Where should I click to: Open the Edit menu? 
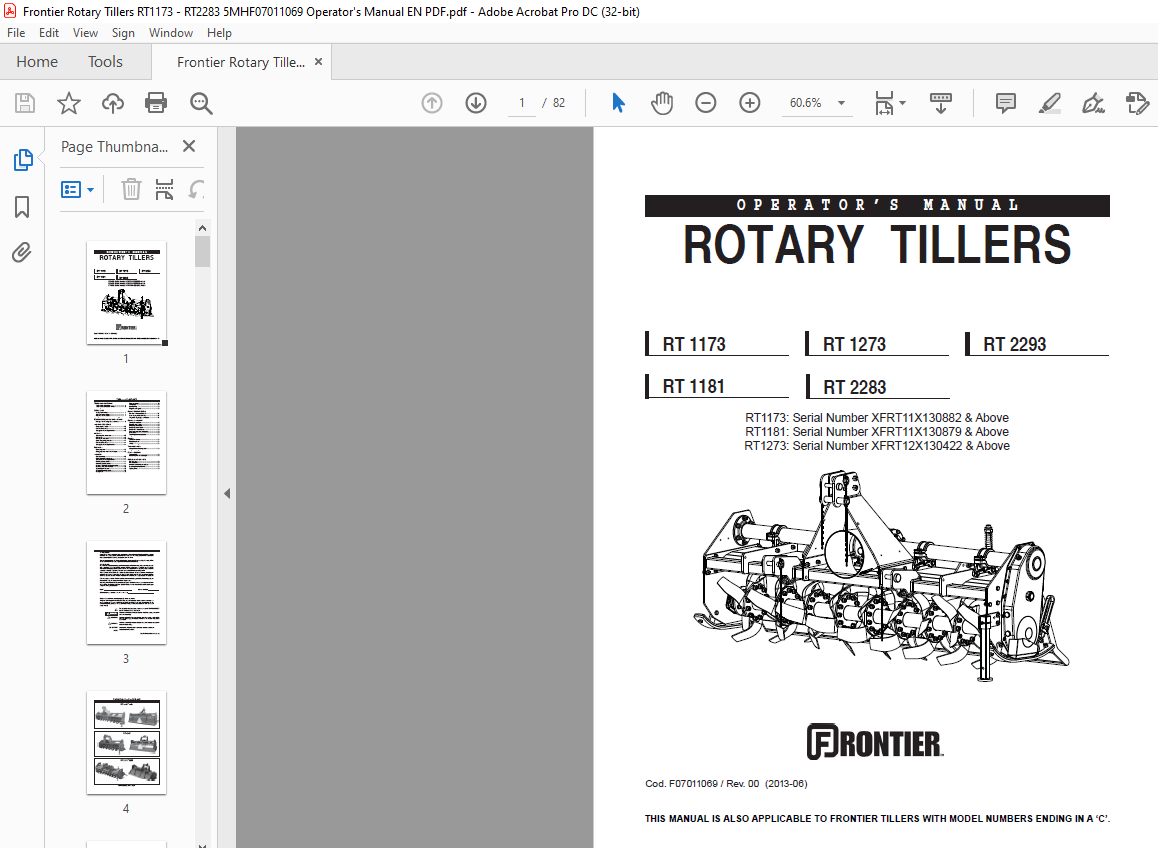(49, 33)
